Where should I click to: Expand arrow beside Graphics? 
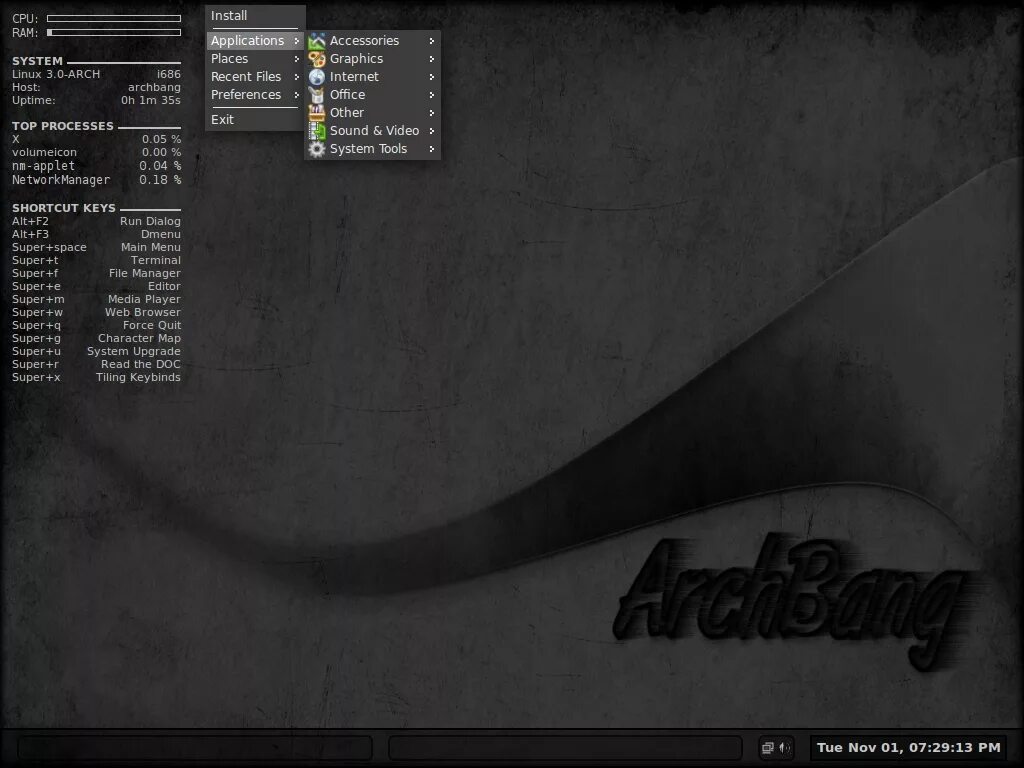[x=432, y=59]
